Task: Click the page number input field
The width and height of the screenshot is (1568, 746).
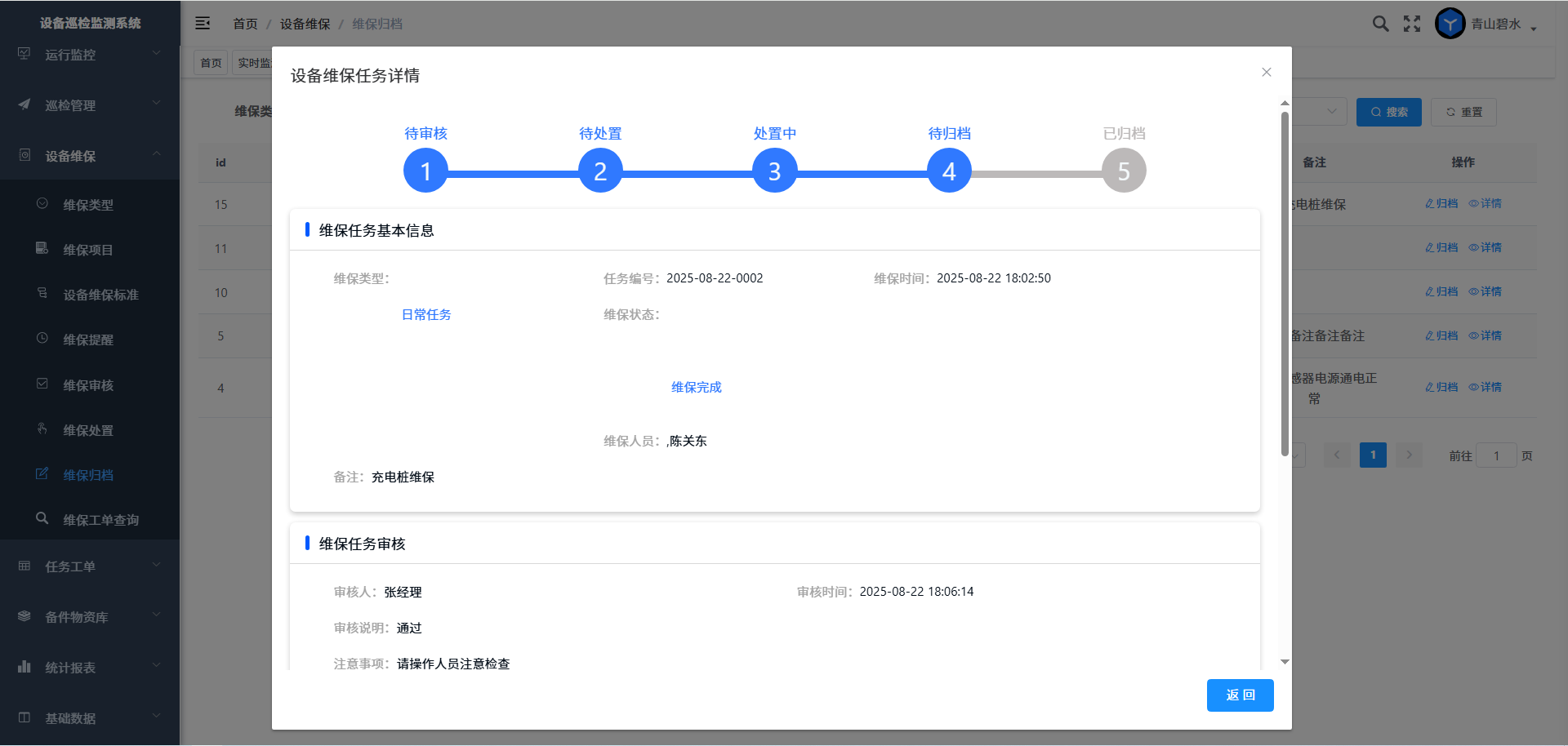Action: [1496, 456]
